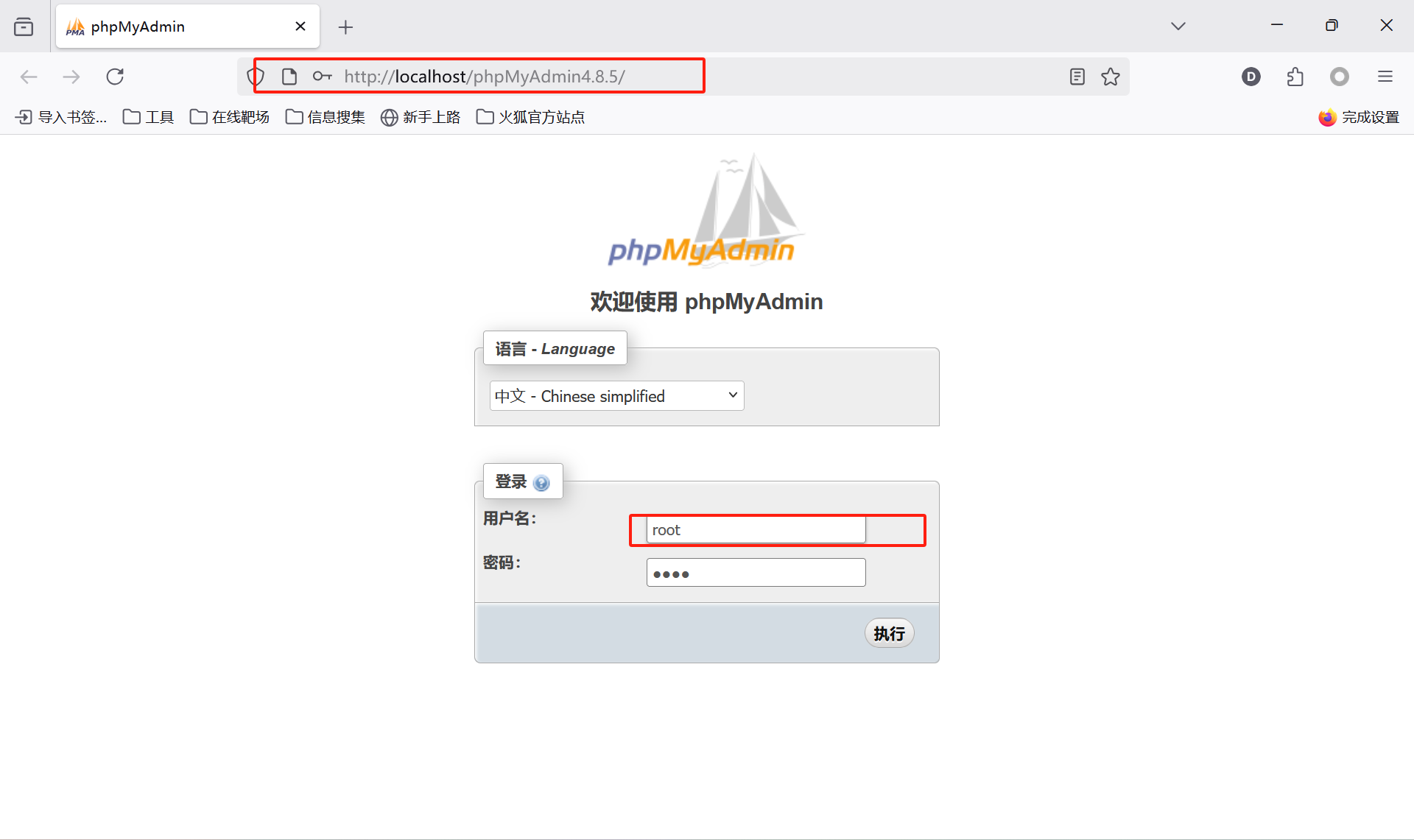
Task: Open the Firefox View tab list icon
Action: point(24,27)
